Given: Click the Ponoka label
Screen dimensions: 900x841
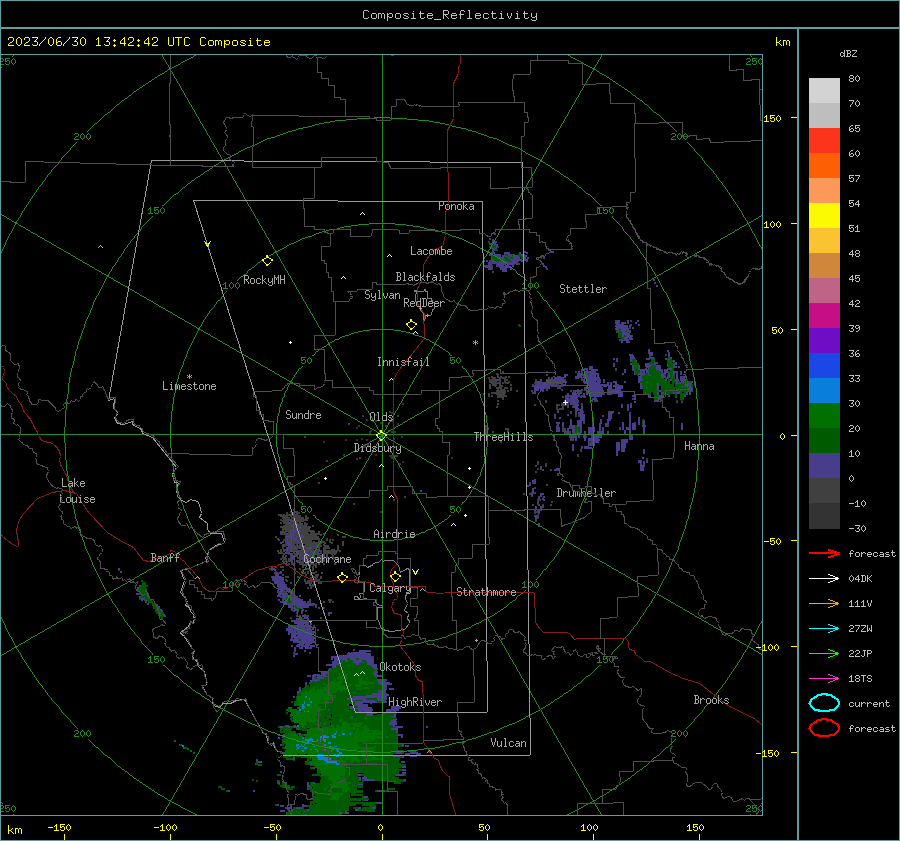Looking at the screenshot, I should (x=456, y=206).
